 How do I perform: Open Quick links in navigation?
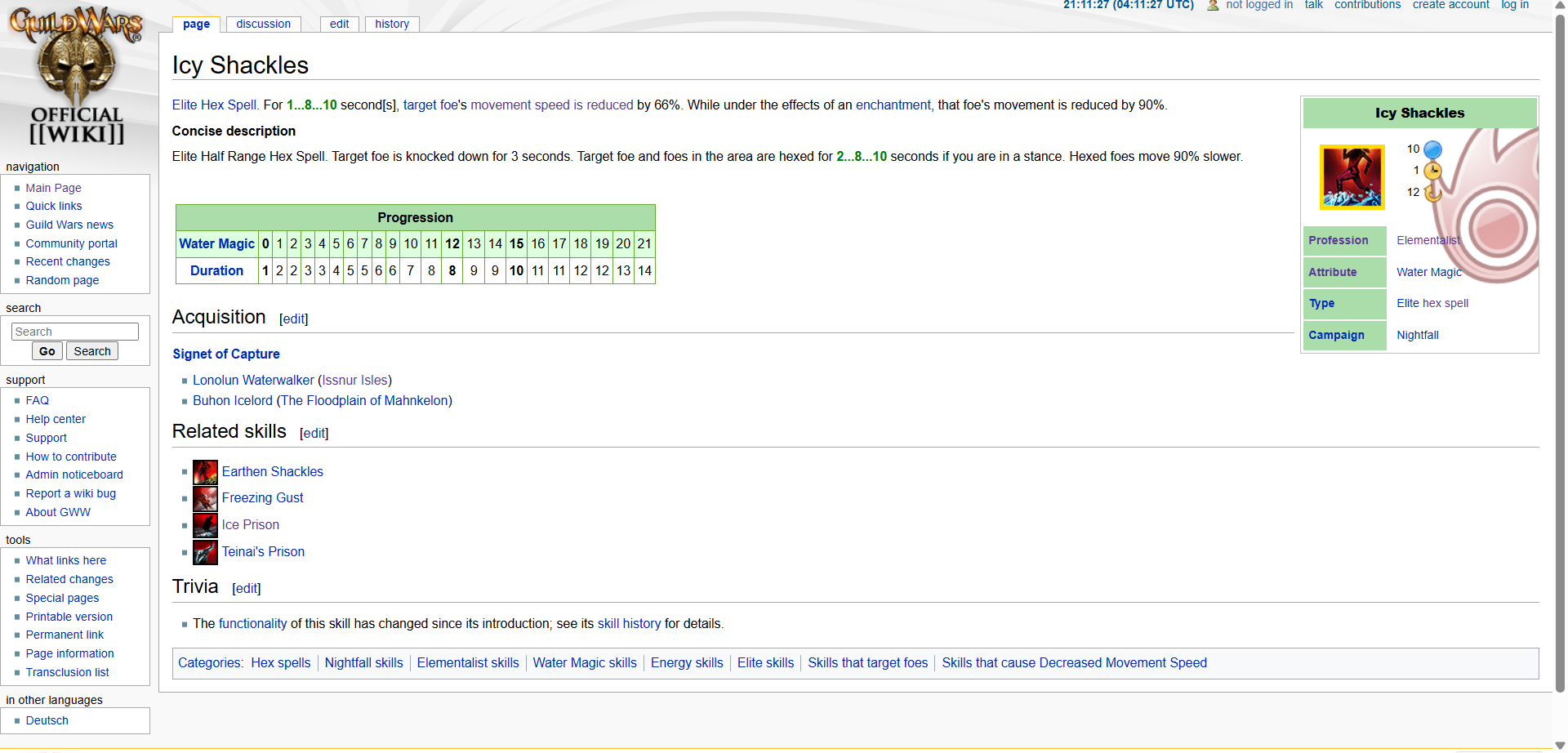53,206
